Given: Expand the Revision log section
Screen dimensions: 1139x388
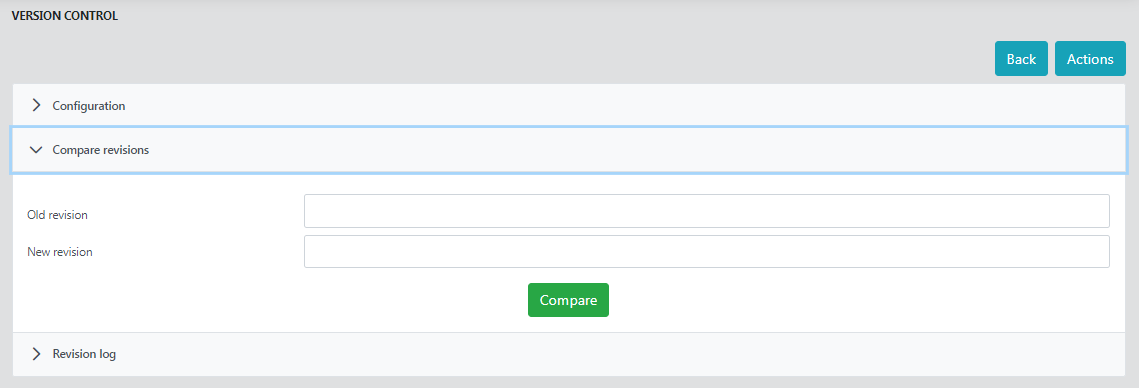Looking at the screenshot, I should point(569,355).
